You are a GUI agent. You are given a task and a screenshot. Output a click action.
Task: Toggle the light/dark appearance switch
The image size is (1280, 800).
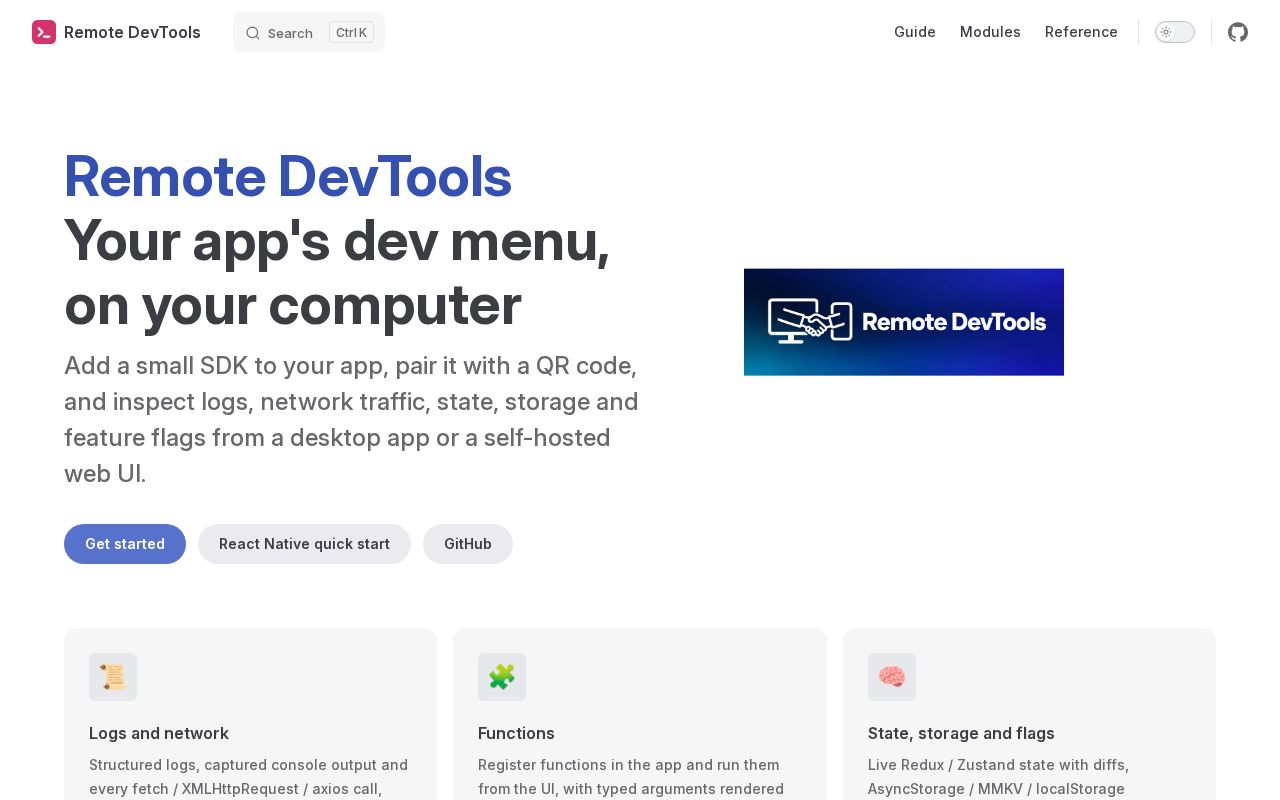(1175, 32)
